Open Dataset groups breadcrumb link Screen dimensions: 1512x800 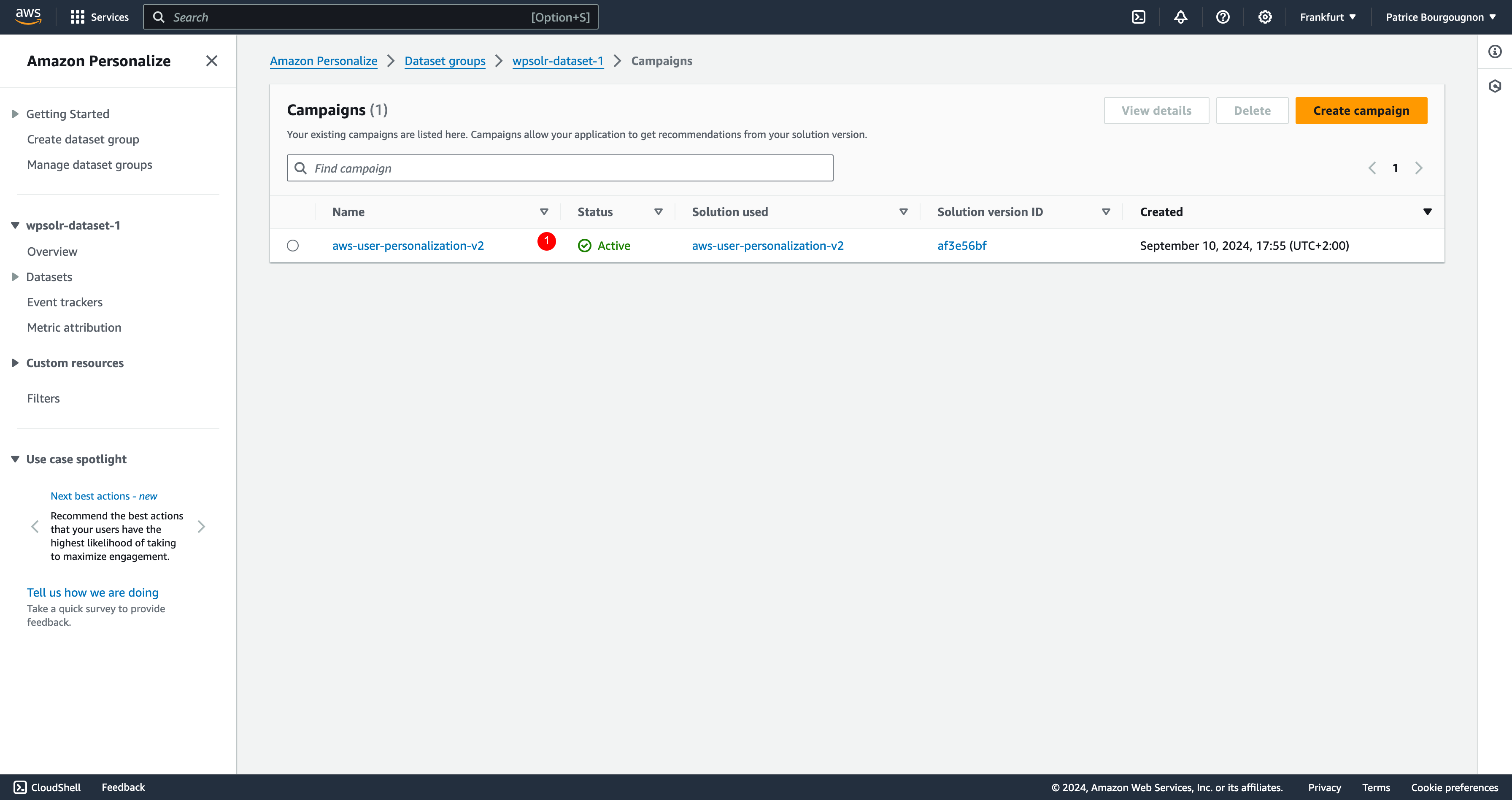[x=445, y=61]
